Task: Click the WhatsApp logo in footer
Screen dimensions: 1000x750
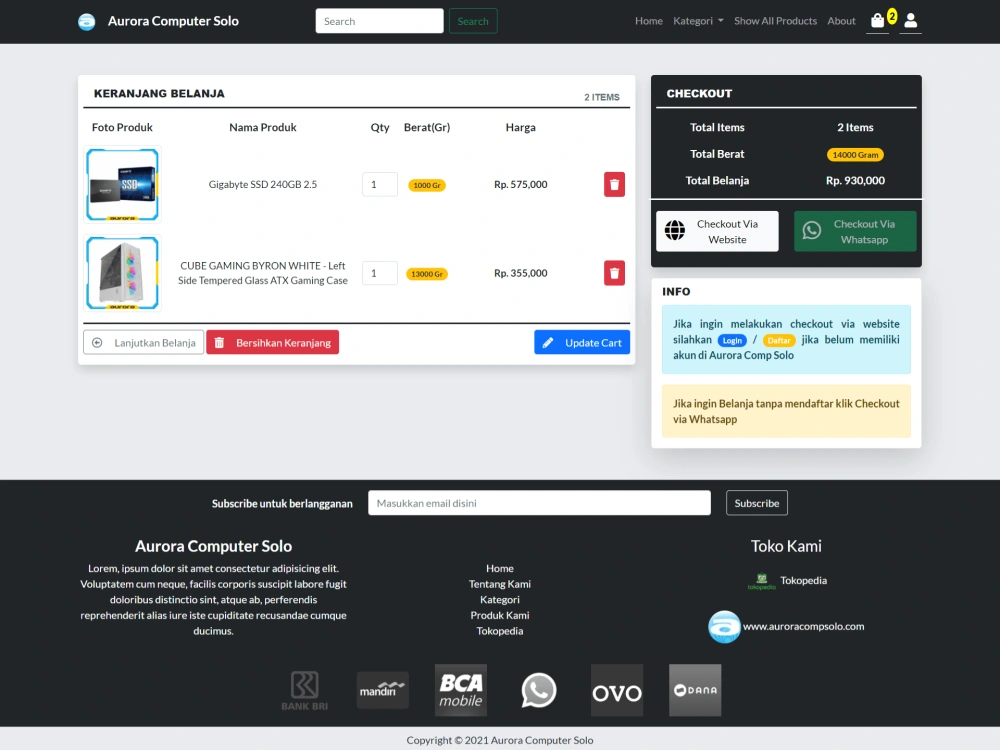Action: (539, 690)
